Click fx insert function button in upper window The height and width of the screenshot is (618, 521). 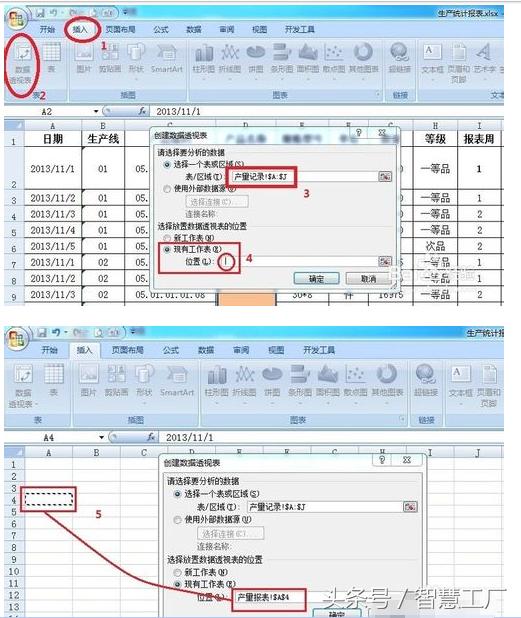(142, 112)
